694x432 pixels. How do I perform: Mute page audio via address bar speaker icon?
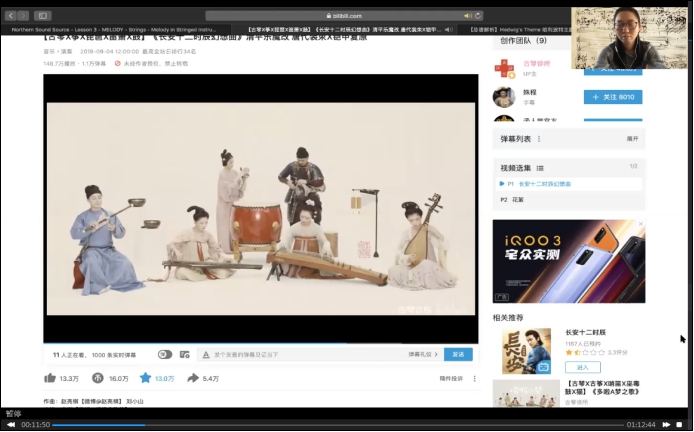[x=467, y=16]
